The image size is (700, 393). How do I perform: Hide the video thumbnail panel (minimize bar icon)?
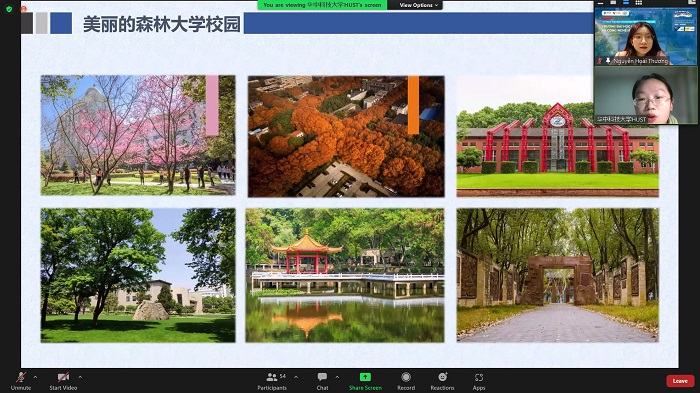click(x=600, y=3)
